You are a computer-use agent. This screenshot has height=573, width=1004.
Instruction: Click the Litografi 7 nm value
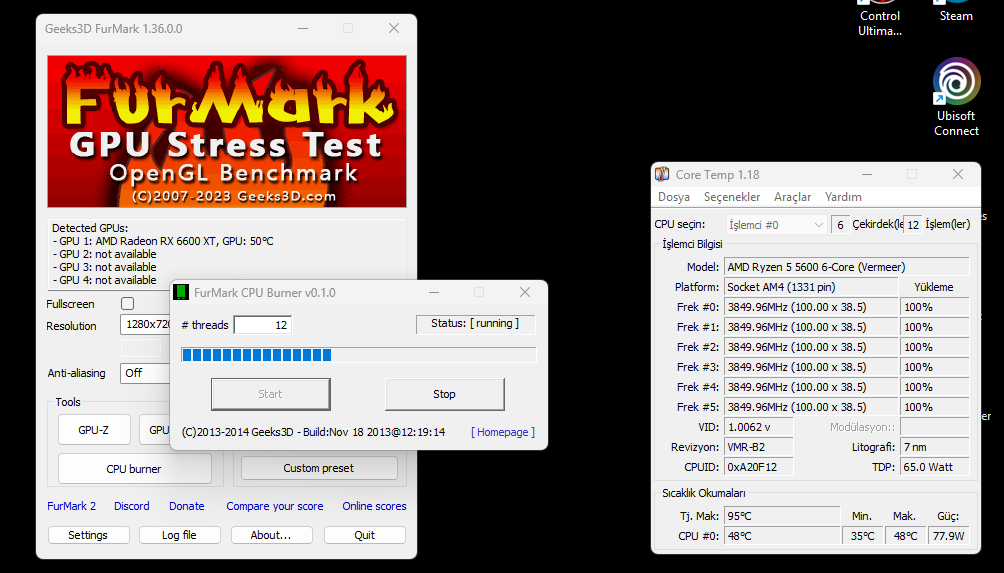point(934,447)
